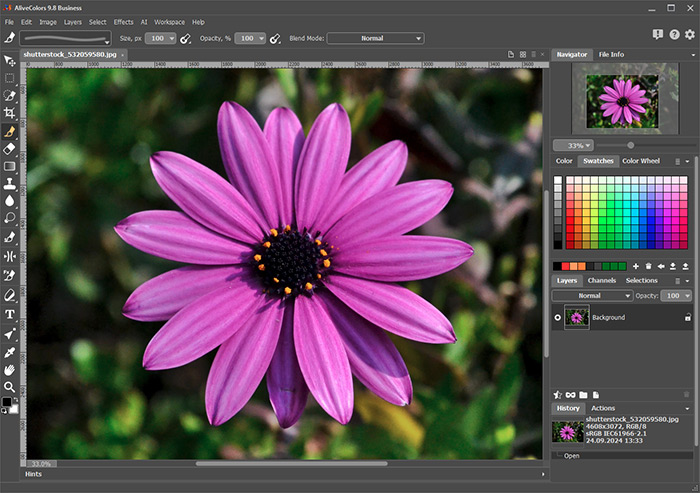
Task: Open the layer blend mode Normal dropdown
Action: (592, 296)
